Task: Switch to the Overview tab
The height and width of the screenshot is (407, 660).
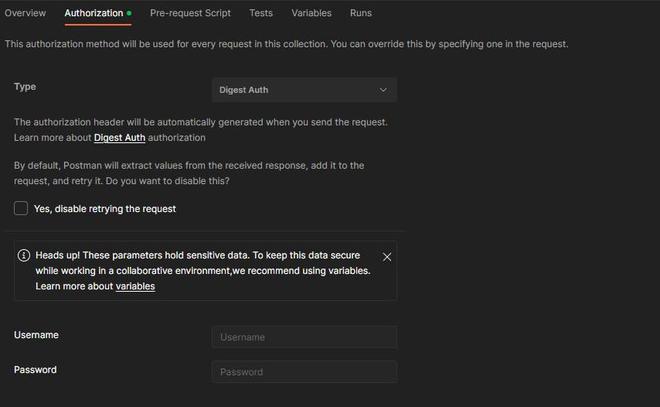Action: [x=25, y=13]
